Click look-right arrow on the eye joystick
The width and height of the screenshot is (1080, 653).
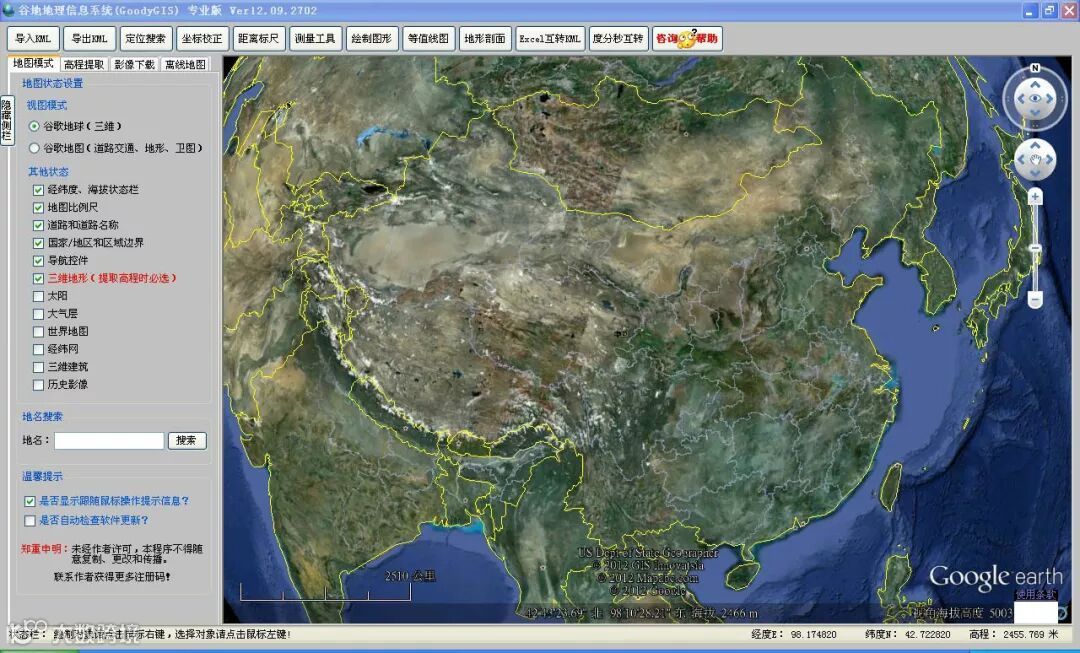click(1050, 99)
